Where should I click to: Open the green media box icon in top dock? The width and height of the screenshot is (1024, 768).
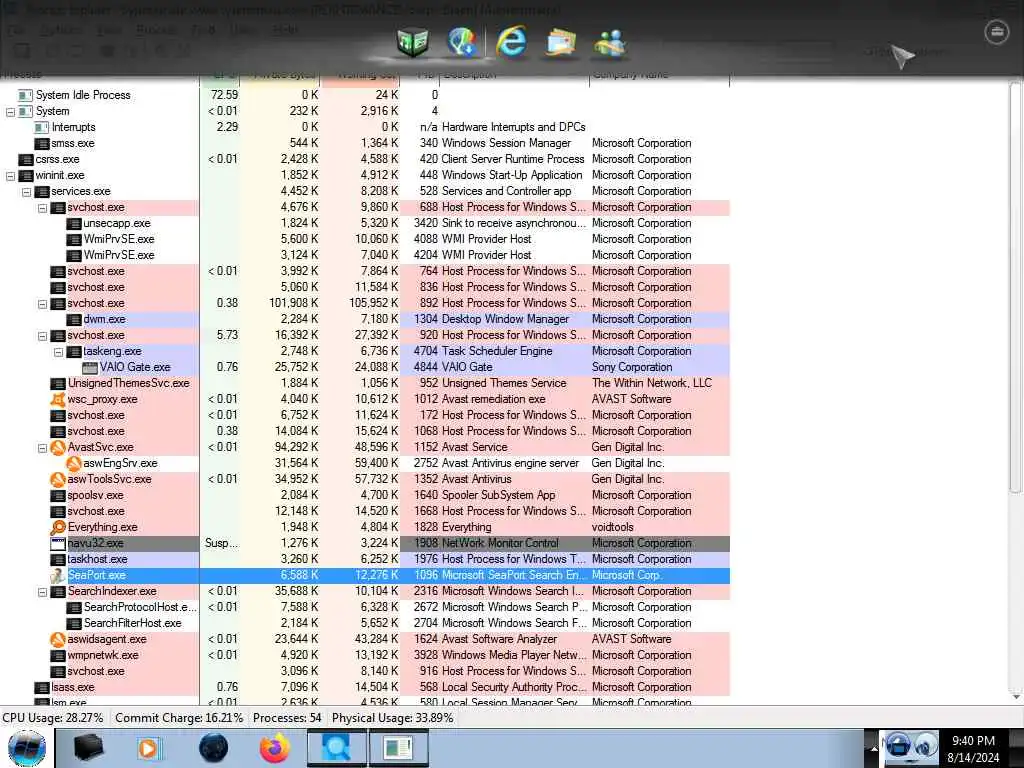(x=412, y=43)
